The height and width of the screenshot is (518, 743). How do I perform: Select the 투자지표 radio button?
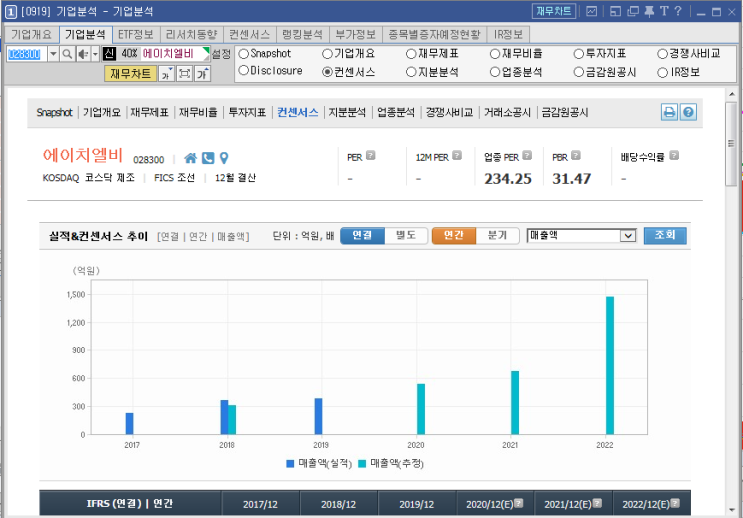pyautogui.click(x=579, y=54)
